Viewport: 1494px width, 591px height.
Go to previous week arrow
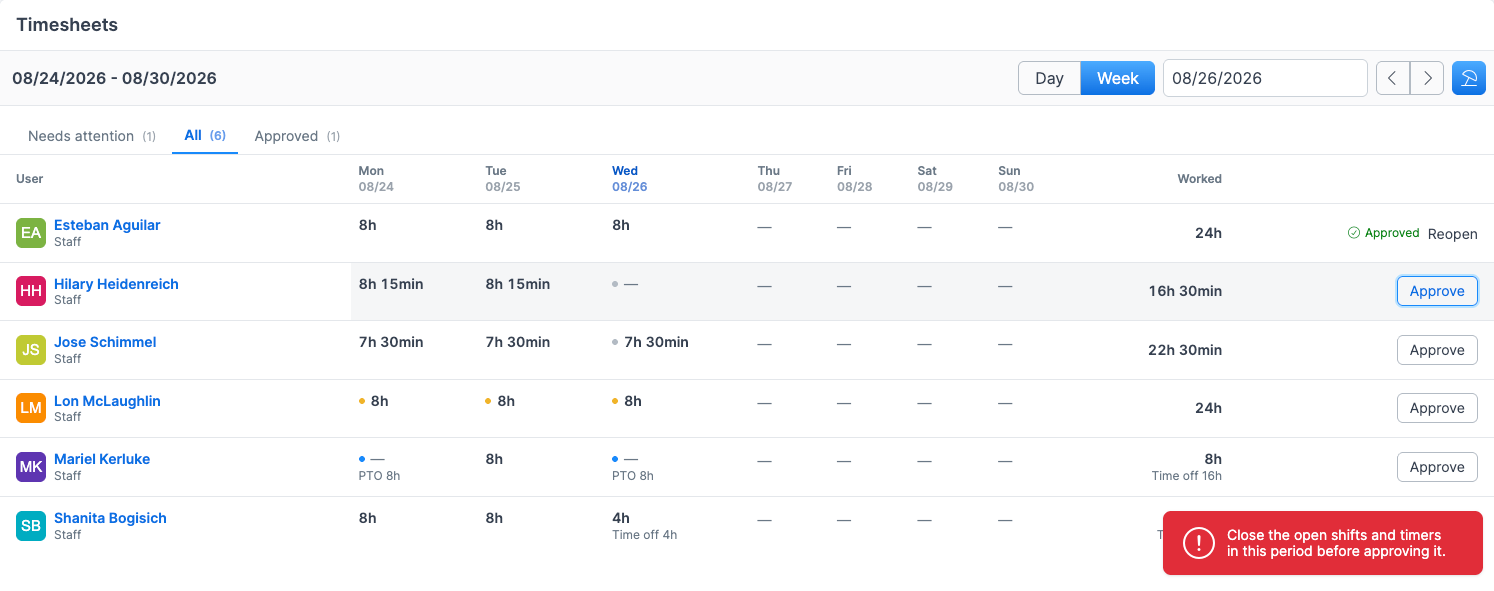(x=1393, y=78)
